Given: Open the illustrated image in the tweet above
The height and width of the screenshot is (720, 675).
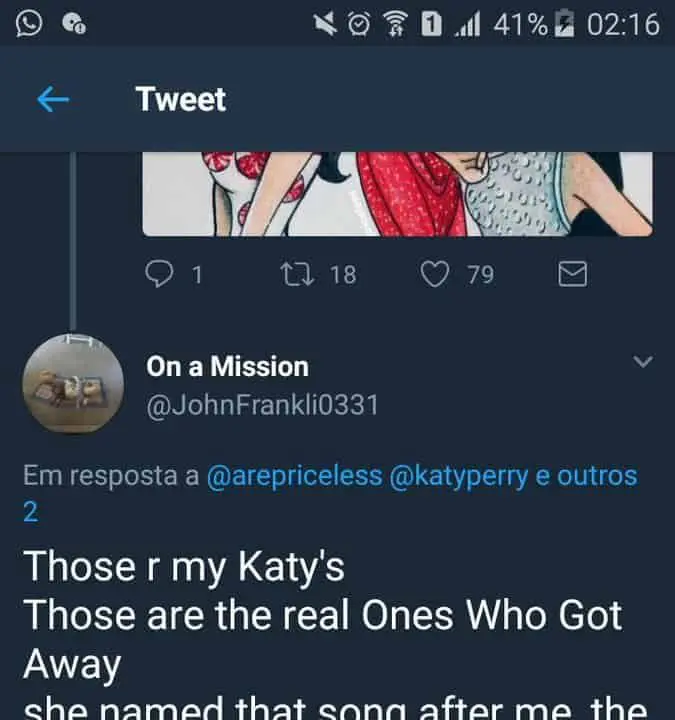Looking at the screenshot, I should (x=397, y=193).
